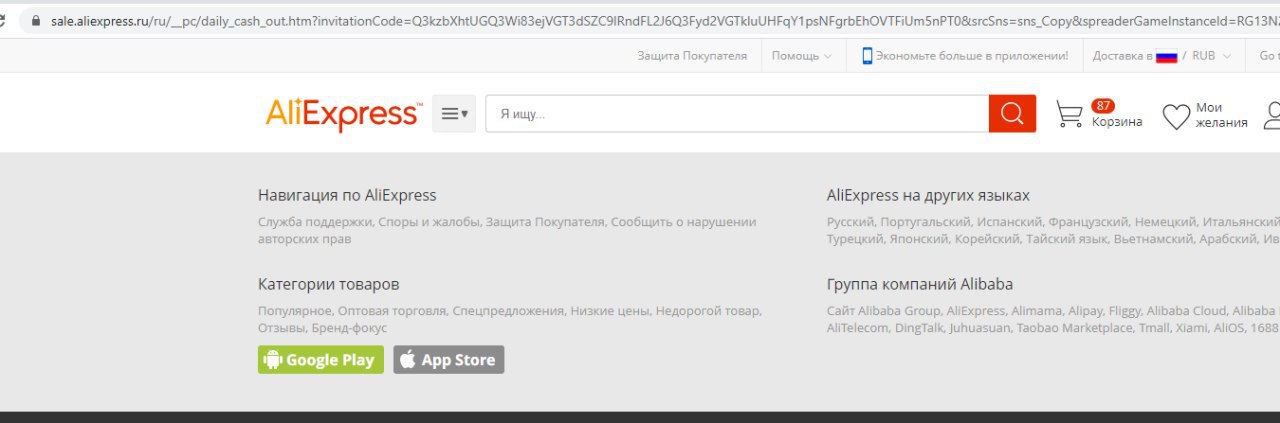Select Французский language link
1280x423 pixels.
pos(1090,222)
